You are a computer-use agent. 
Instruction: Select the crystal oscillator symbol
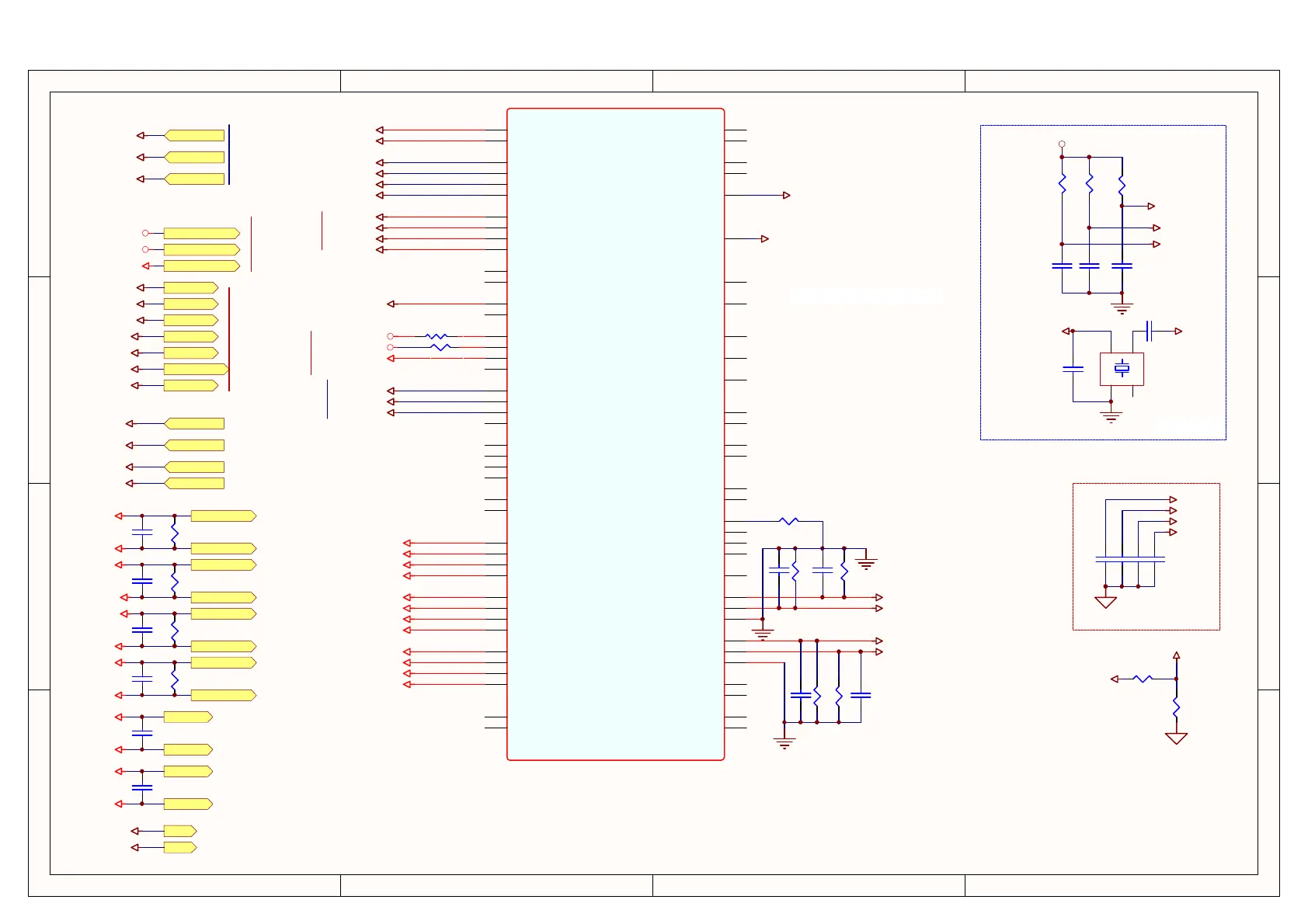(x=1122, y=369)
